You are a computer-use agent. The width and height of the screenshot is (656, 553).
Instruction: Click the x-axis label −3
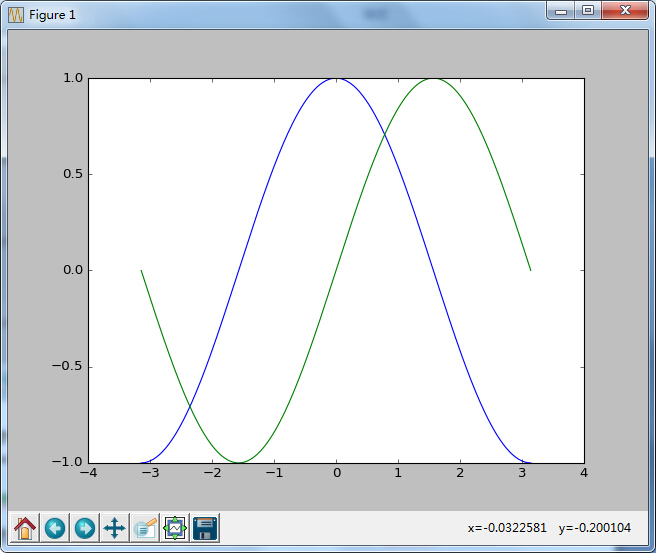click(x=150, y=473)
